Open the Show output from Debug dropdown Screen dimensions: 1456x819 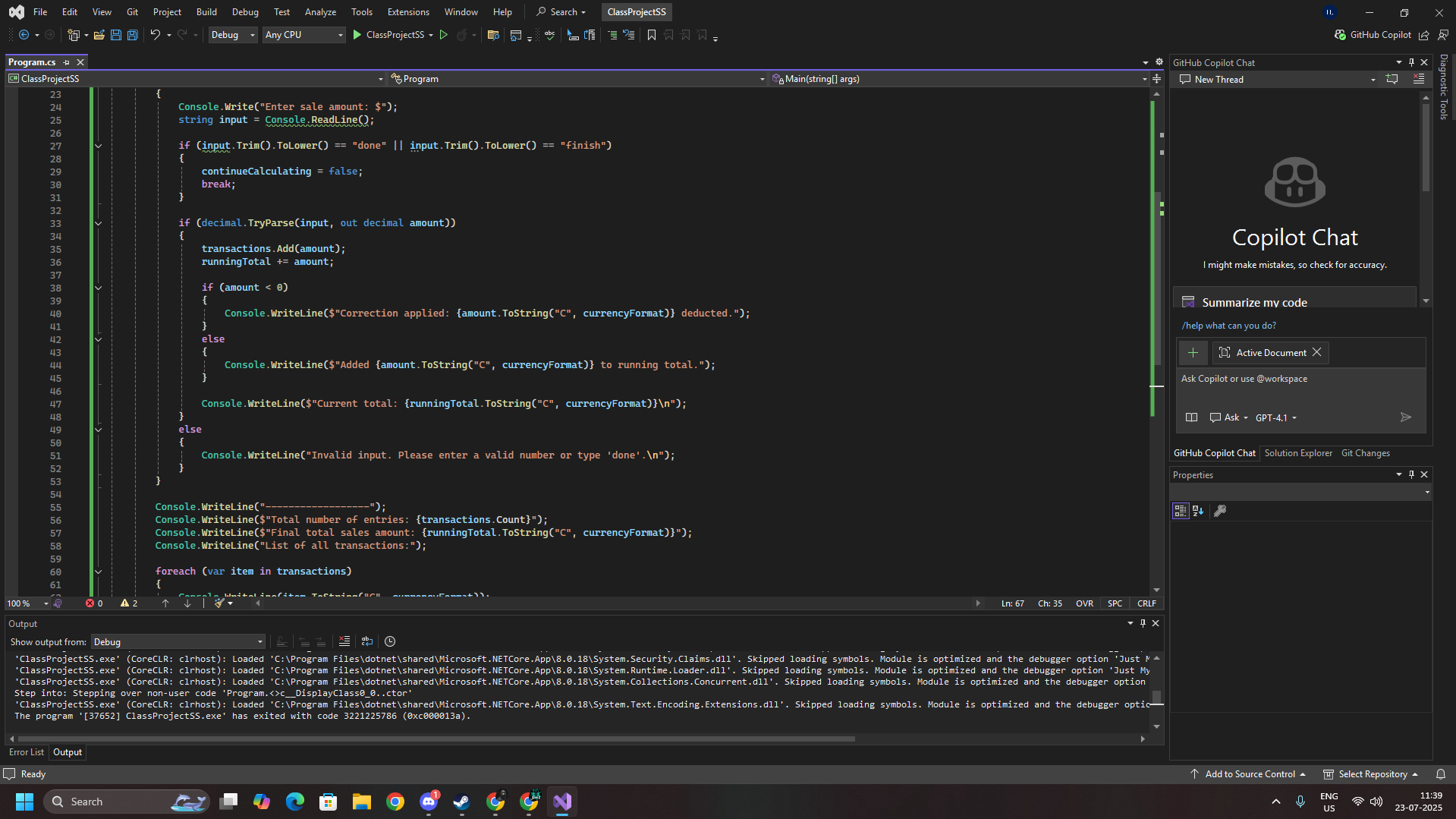point(178,641)
